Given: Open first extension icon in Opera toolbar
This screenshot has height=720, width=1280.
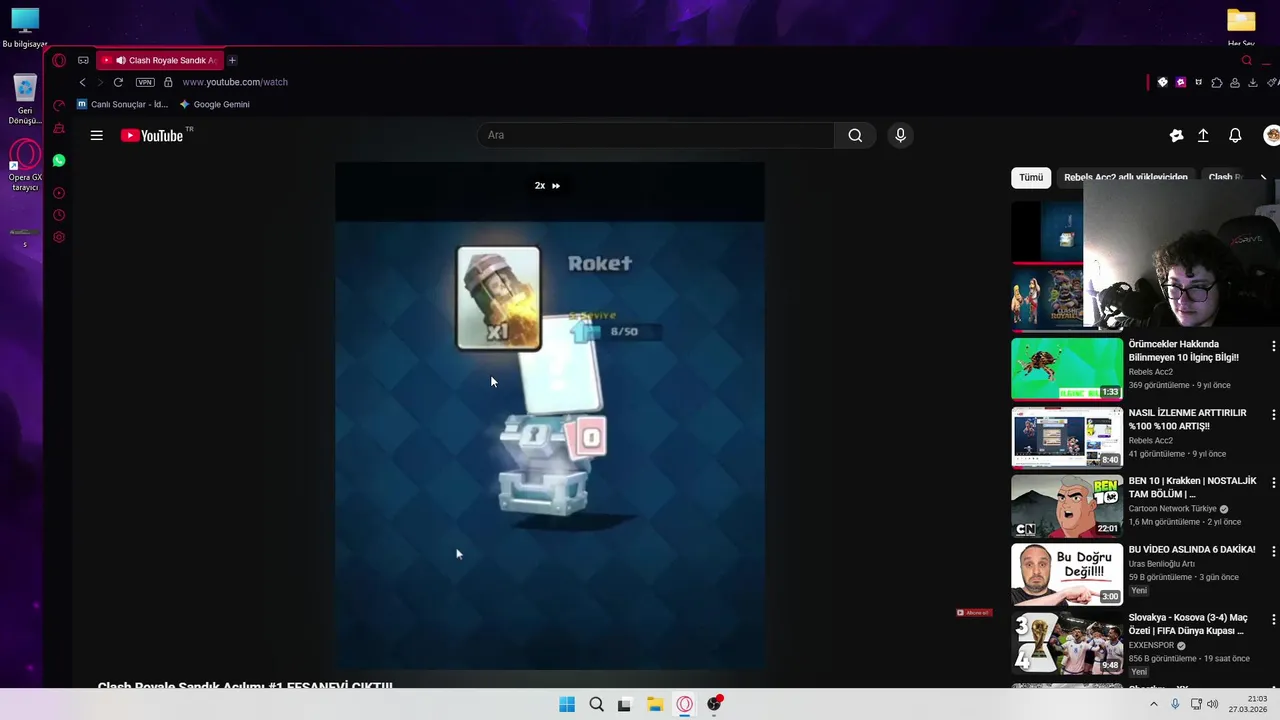Looking at the screenshot, I should coord(1162,82).
